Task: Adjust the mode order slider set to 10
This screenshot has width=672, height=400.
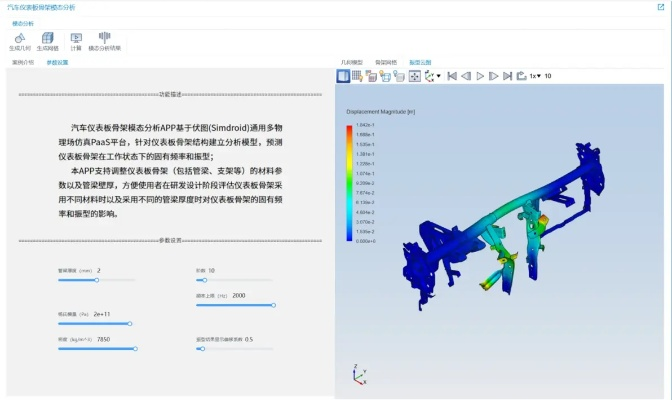Action: [205, 280]
